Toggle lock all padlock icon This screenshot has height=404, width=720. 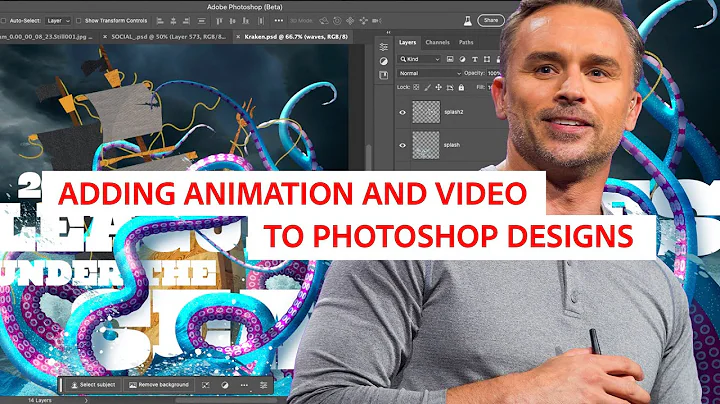[x=461, y=87]
